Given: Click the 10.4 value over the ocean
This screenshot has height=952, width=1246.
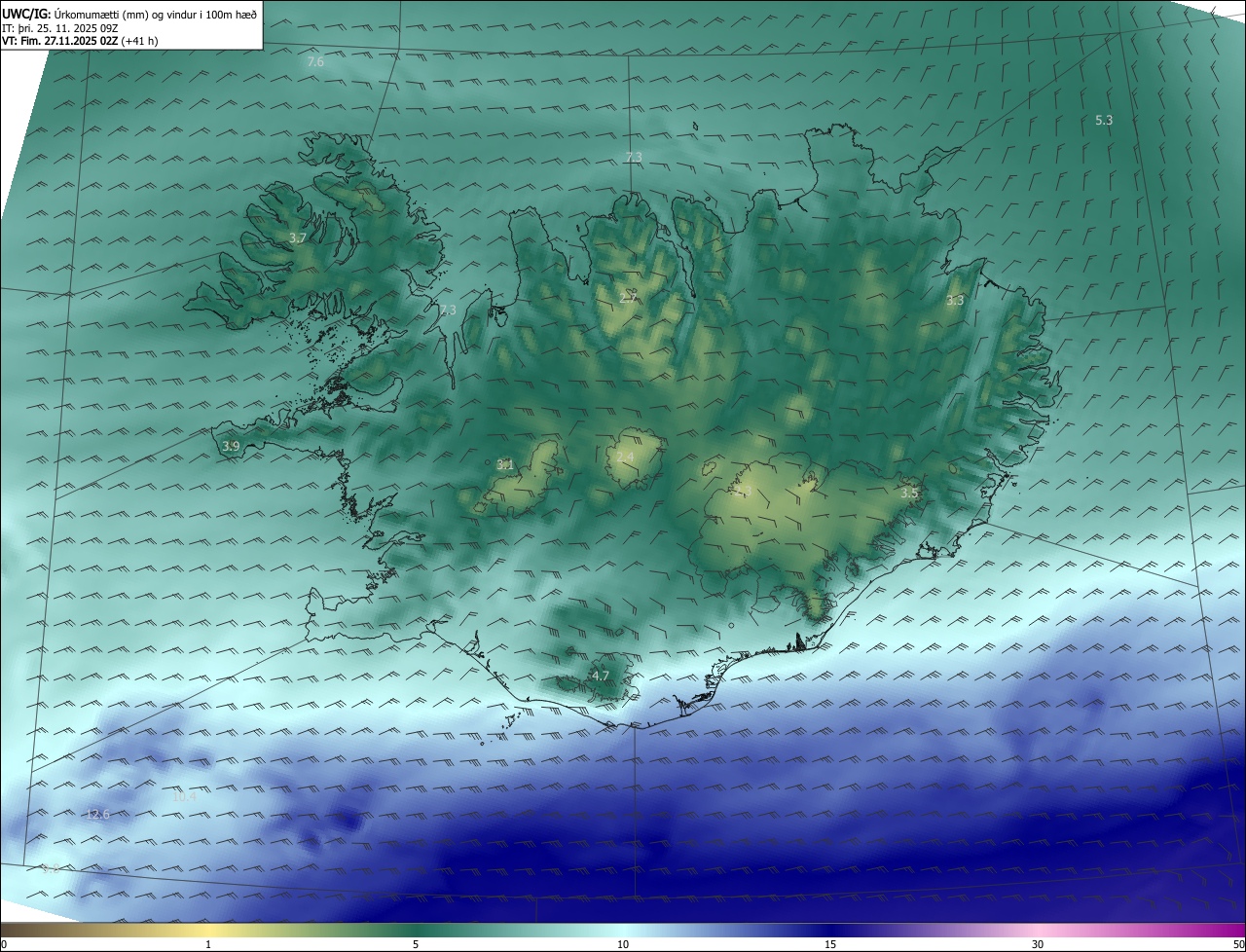Looking at the screenshot, I should 185,797.
